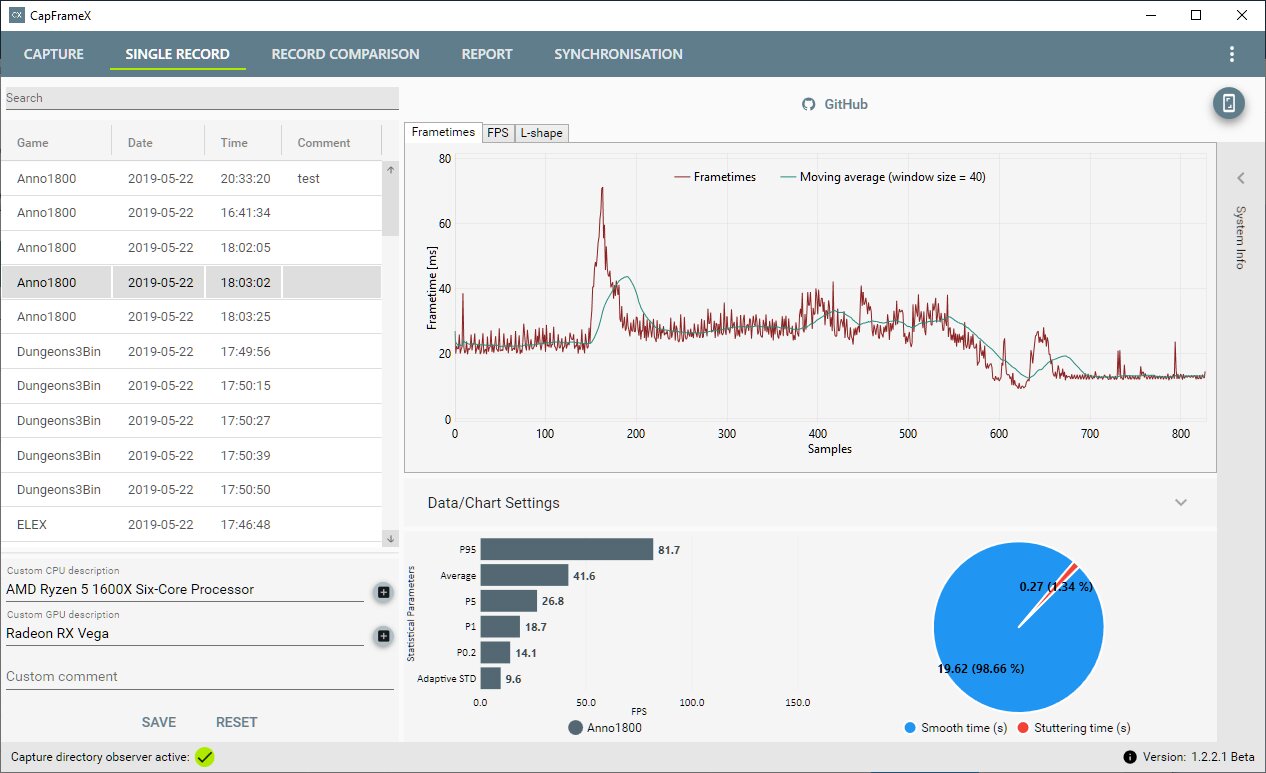This screenshot has height=773, width=1266.
Task: Click the CapFrameX app logo icon
Action: (x=17, y=15)
